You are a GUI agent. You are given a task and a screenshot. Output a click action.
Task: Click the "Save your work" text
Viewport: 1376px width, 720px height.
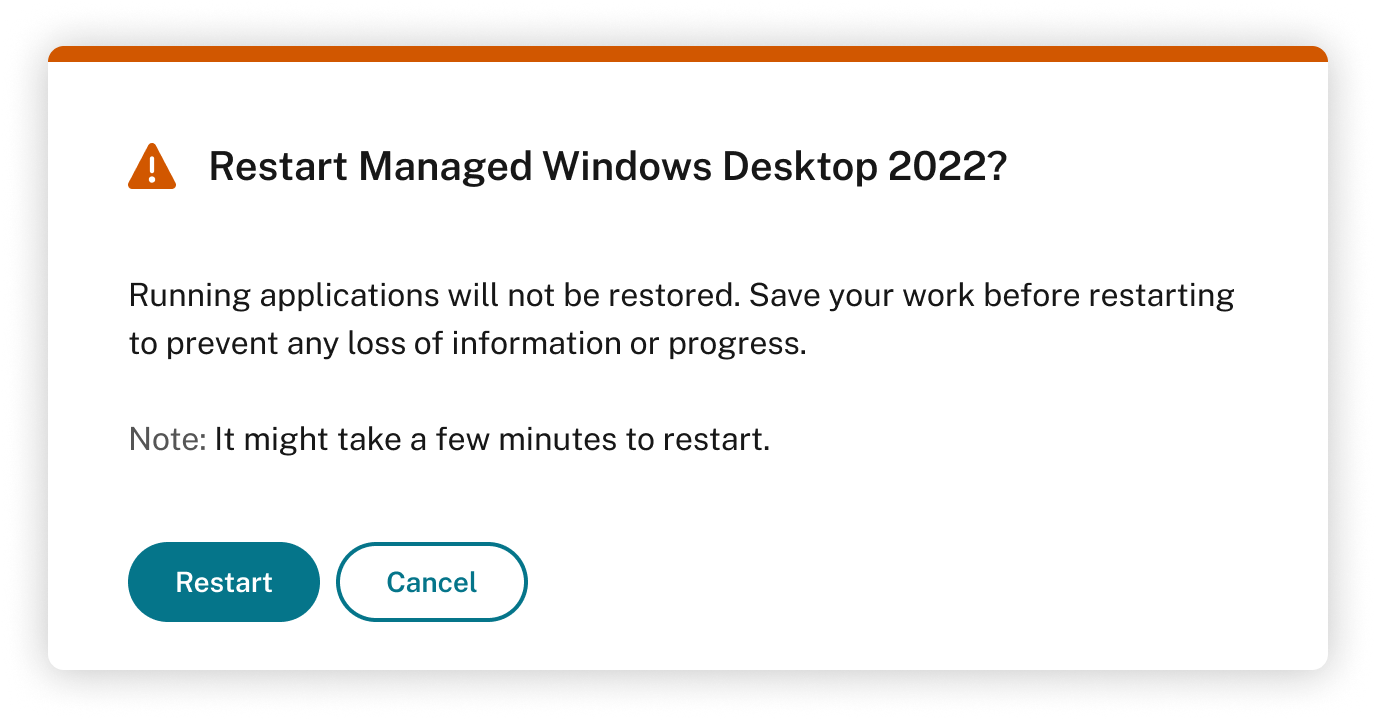pos(861,296)
